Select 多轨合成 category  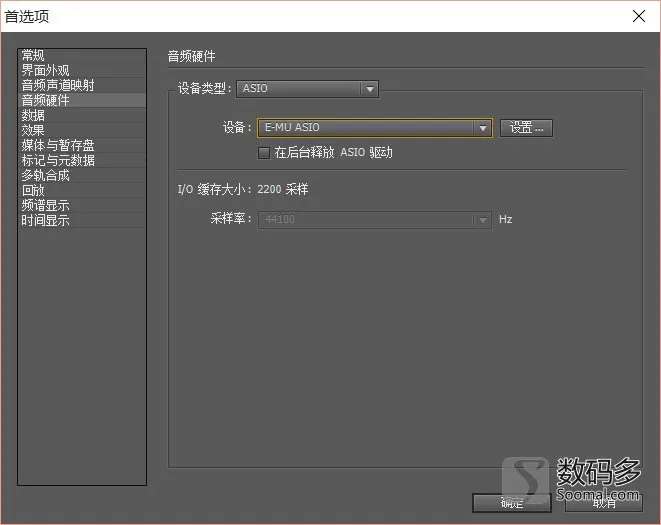coord(82,175)
